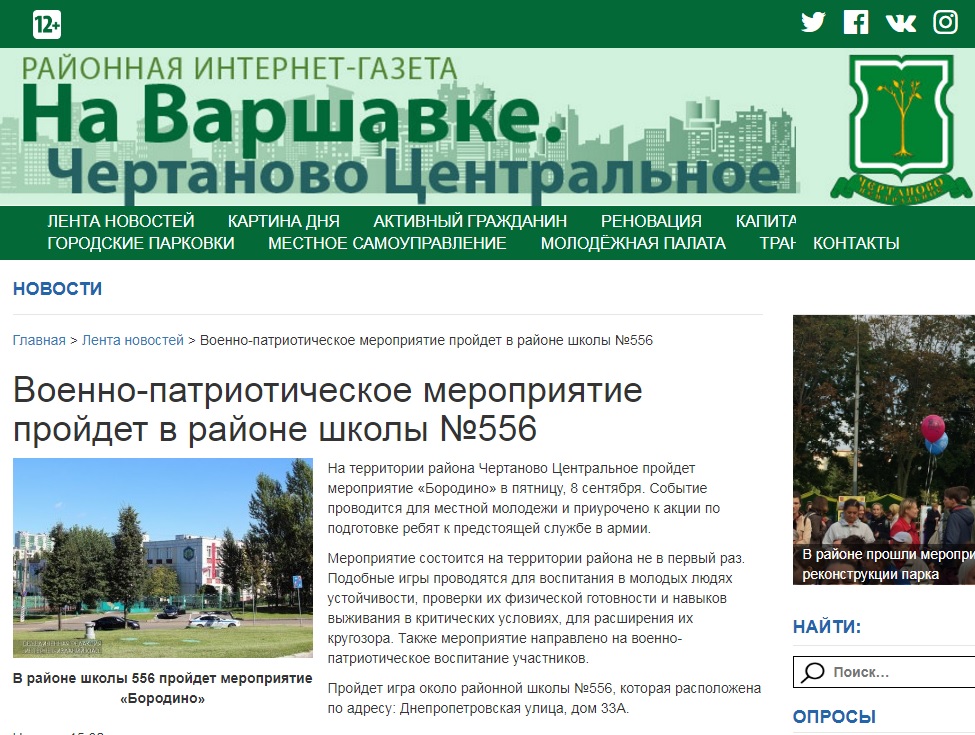
Task: Open Городские парковки menu item
Action: point(140,243)
